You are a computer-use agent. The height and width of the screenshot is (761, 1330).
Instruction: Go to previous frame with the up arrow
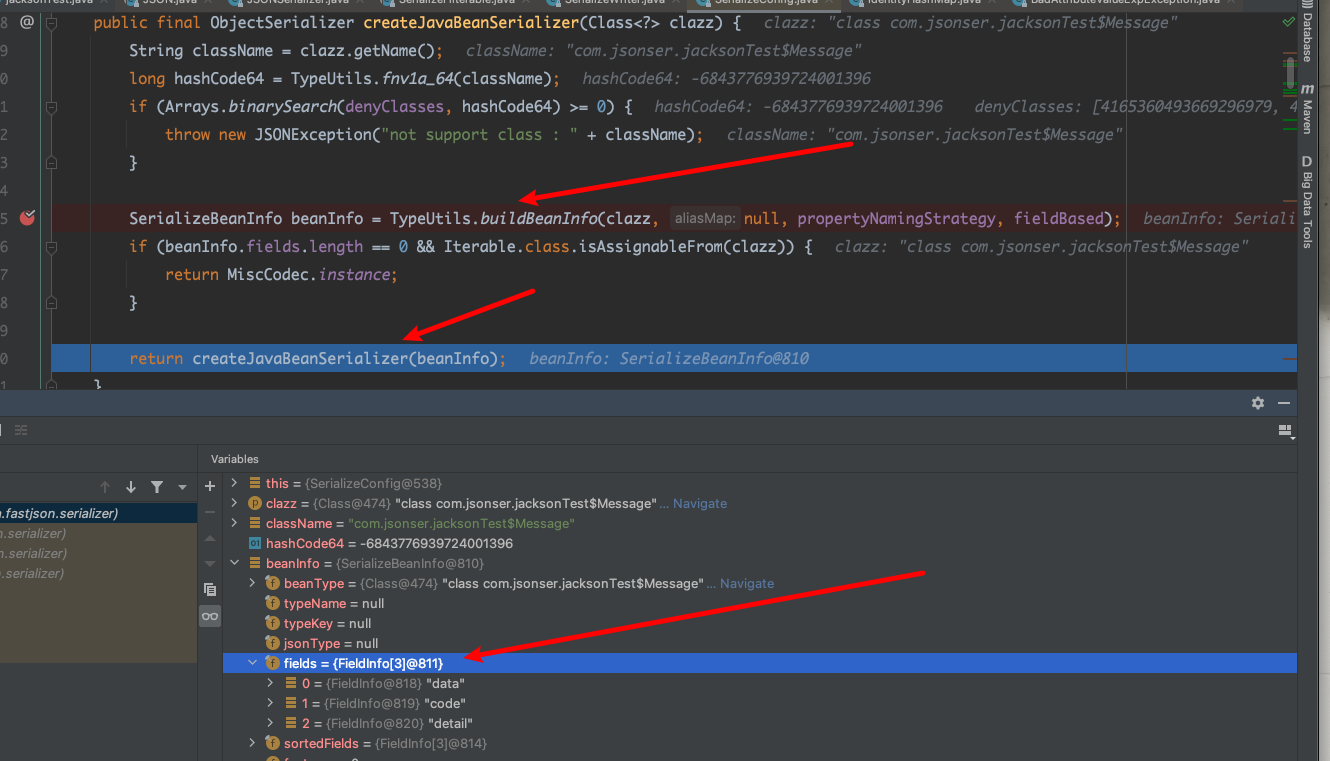click(105, 487)
